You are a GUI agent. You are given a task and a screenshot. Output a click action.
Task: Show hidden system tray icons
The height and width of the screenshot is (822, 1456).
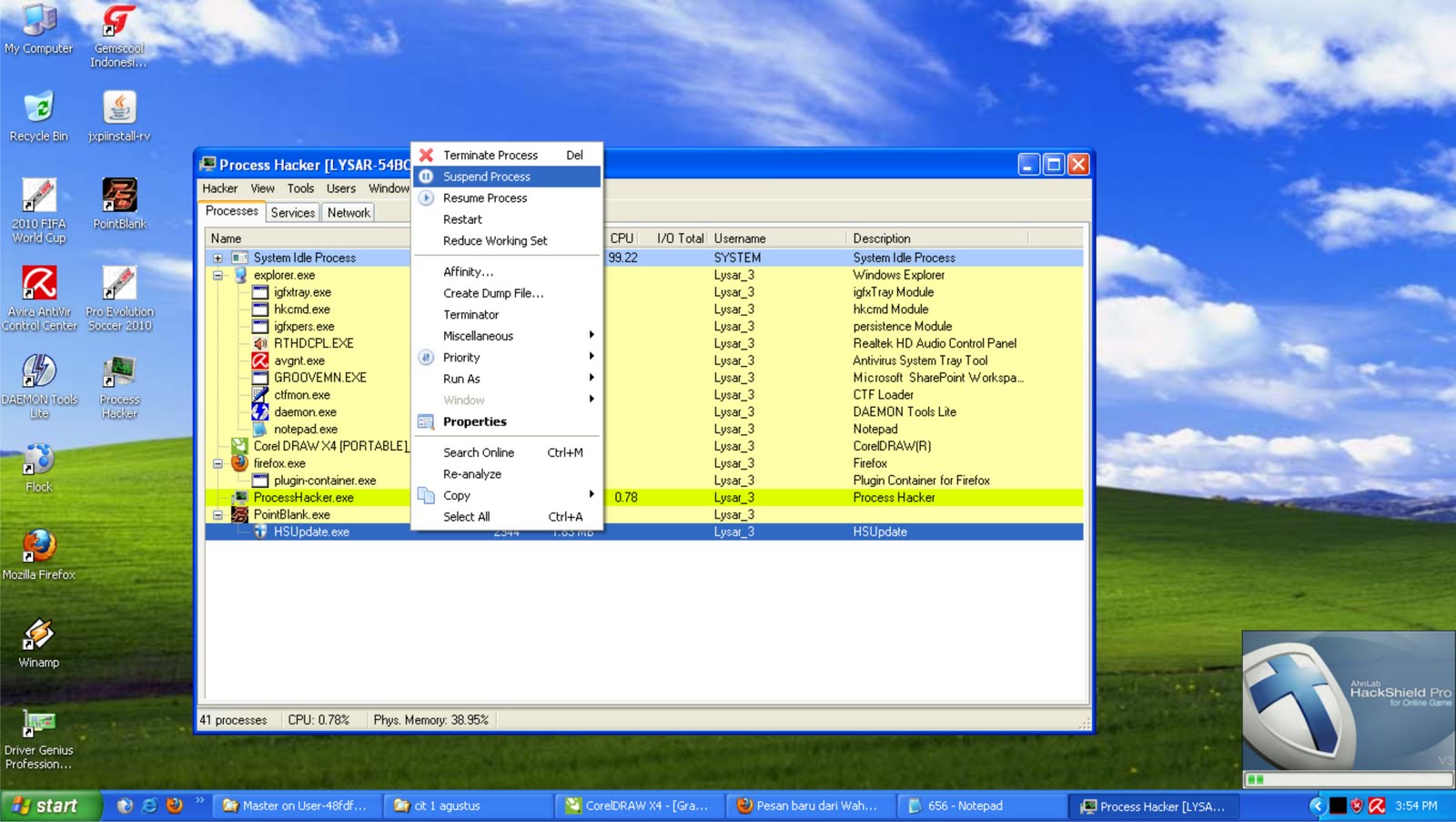1316,806
